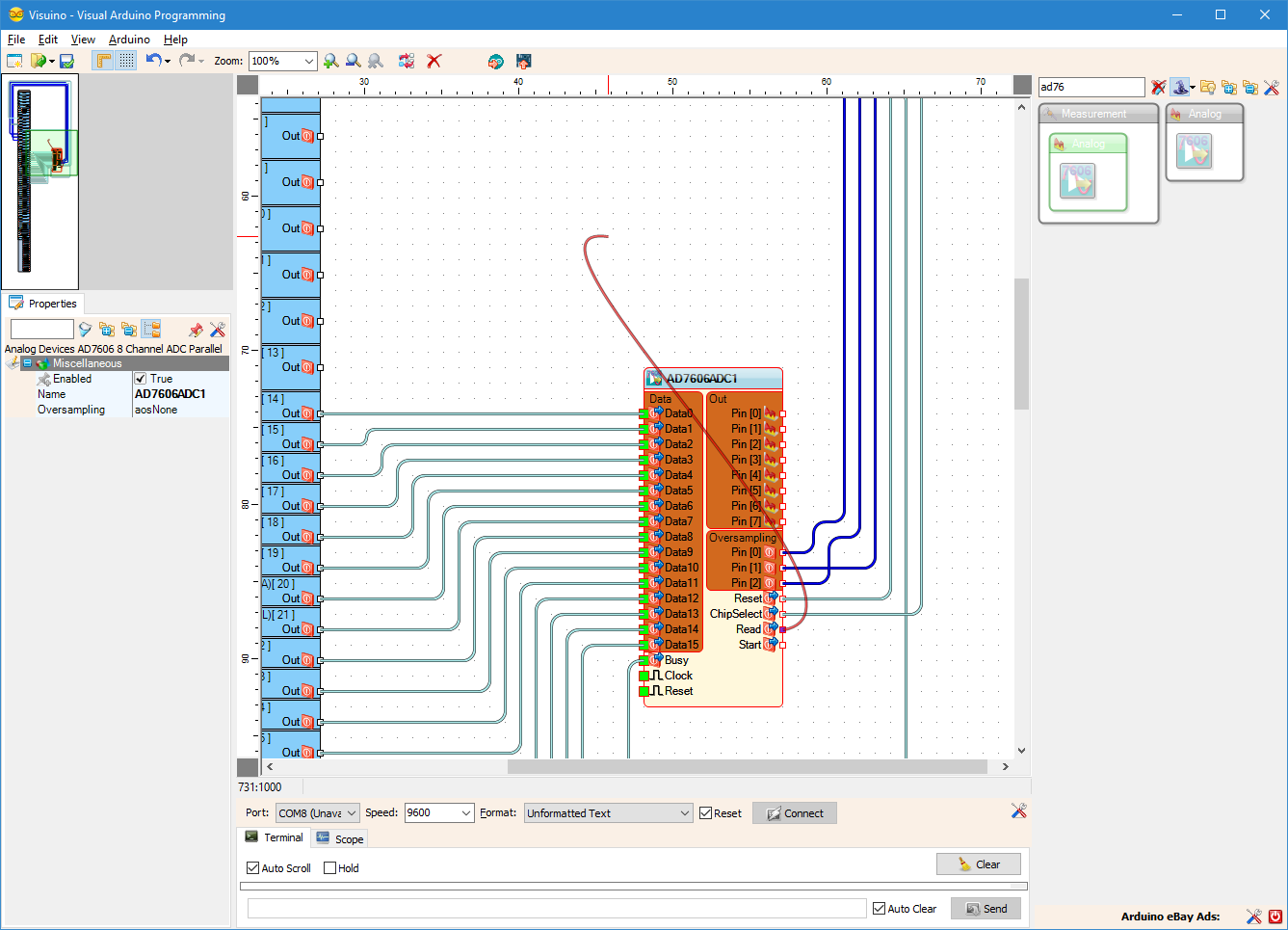Toggle the Reset checkbox near the Connect button

(x=704, y=813)
